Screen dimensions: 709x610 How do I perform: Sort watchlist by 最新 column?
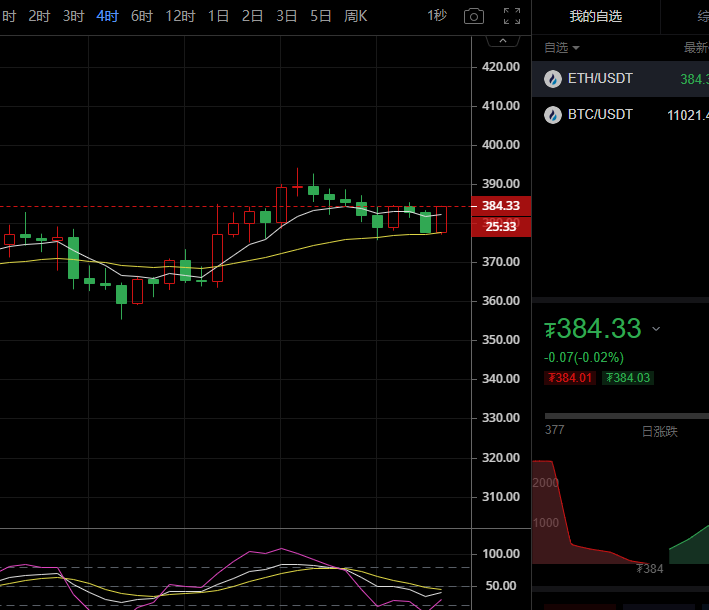[x=695, y=47]
